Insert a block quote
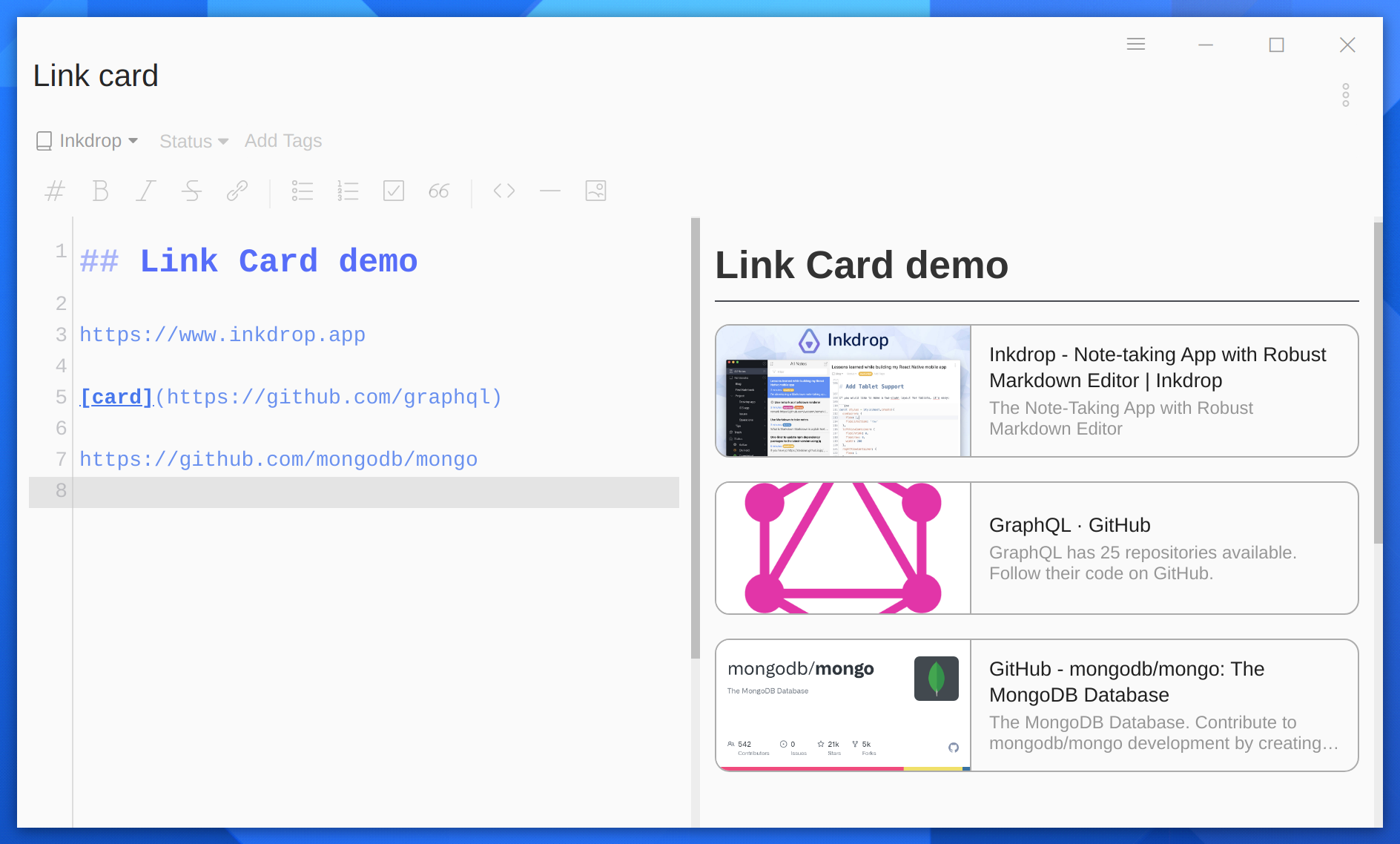 pyautogui.click(x=439, y=191)
